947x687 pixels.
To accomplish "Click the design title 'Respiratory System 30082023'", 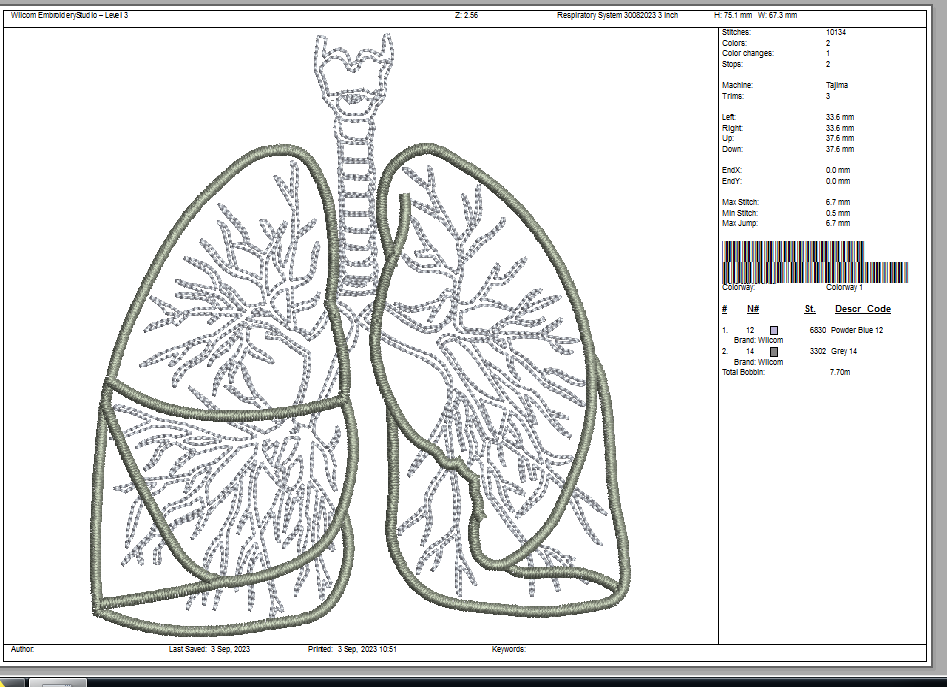I will coord(617,16).
